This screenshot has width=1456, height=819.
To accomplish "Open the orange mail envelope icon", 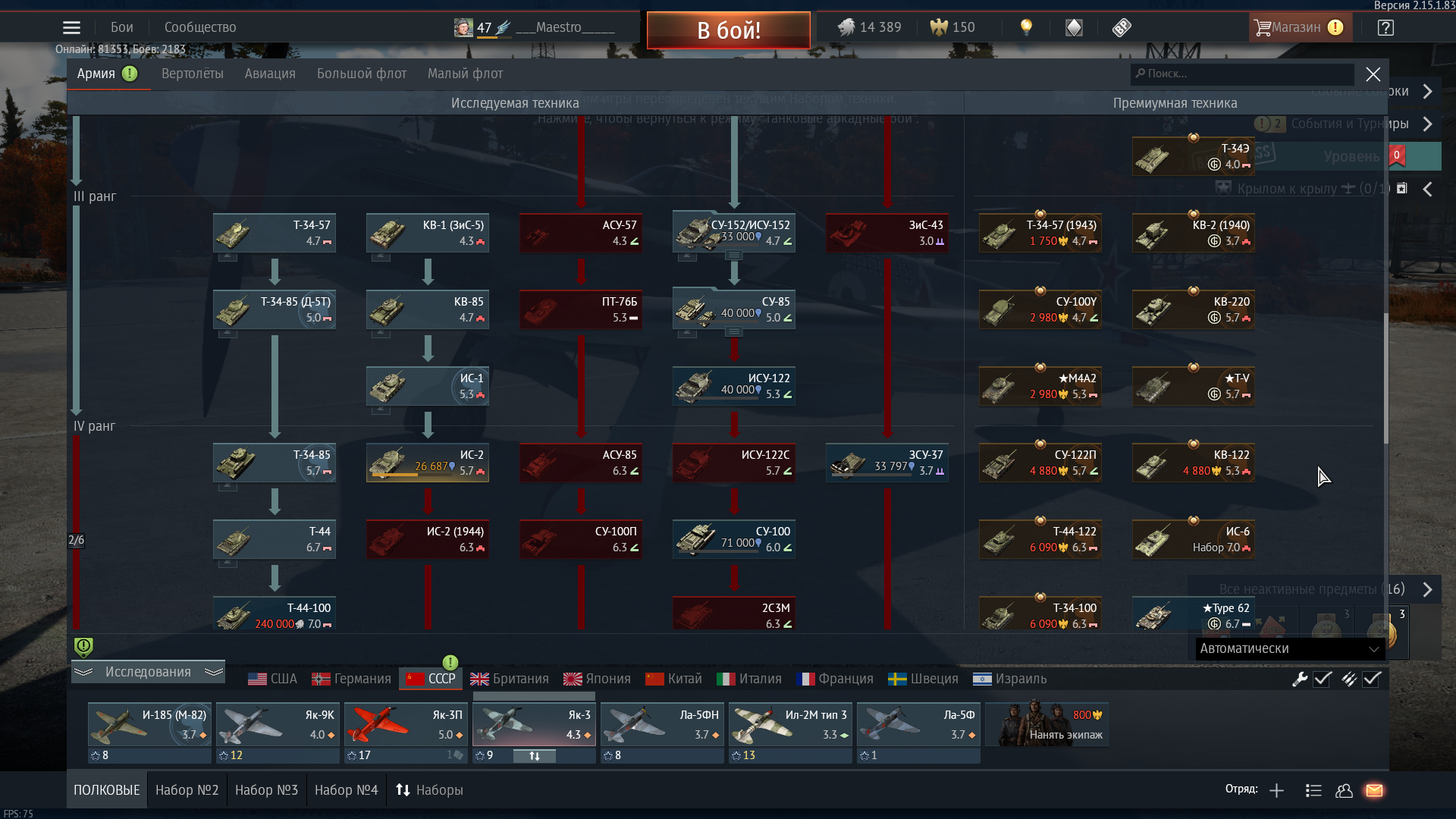I will coord(1374,791).
